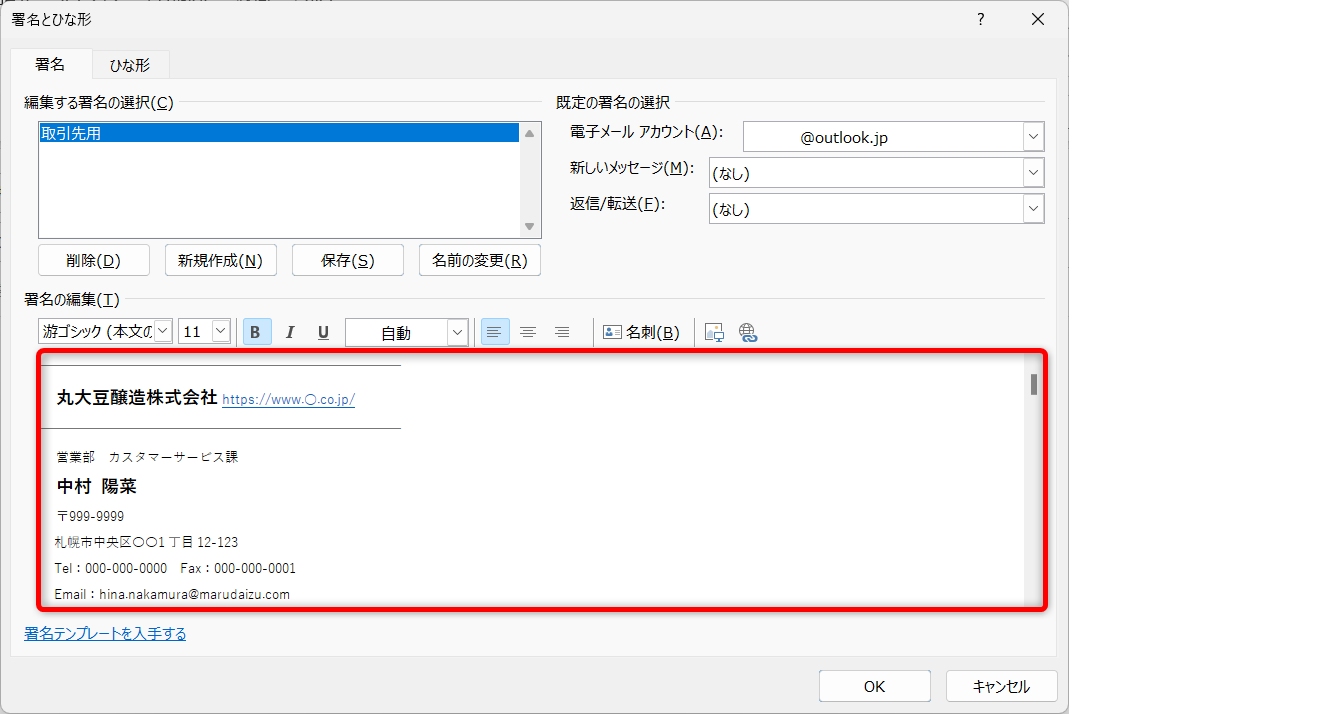The width and height of the screenshot is (1344, 714).
Task: Toggle underline formatting button
Action: point(323,332)
